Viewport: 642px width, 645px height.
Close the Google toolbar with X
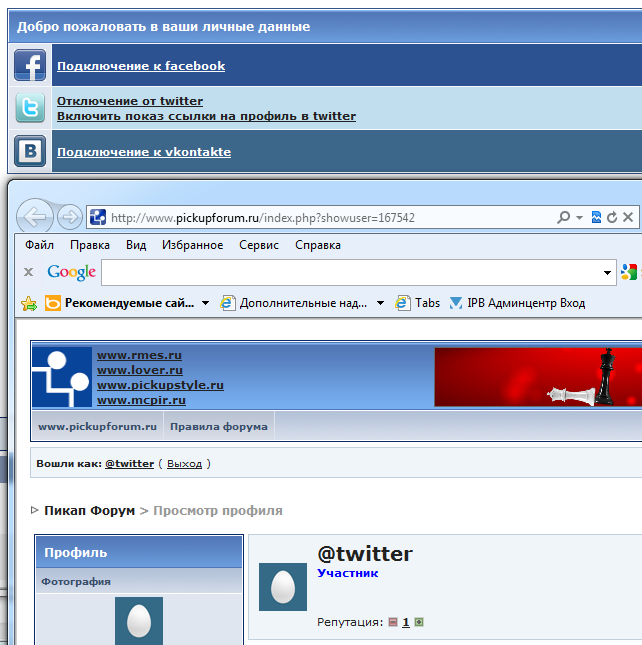(x=29, y=272)
